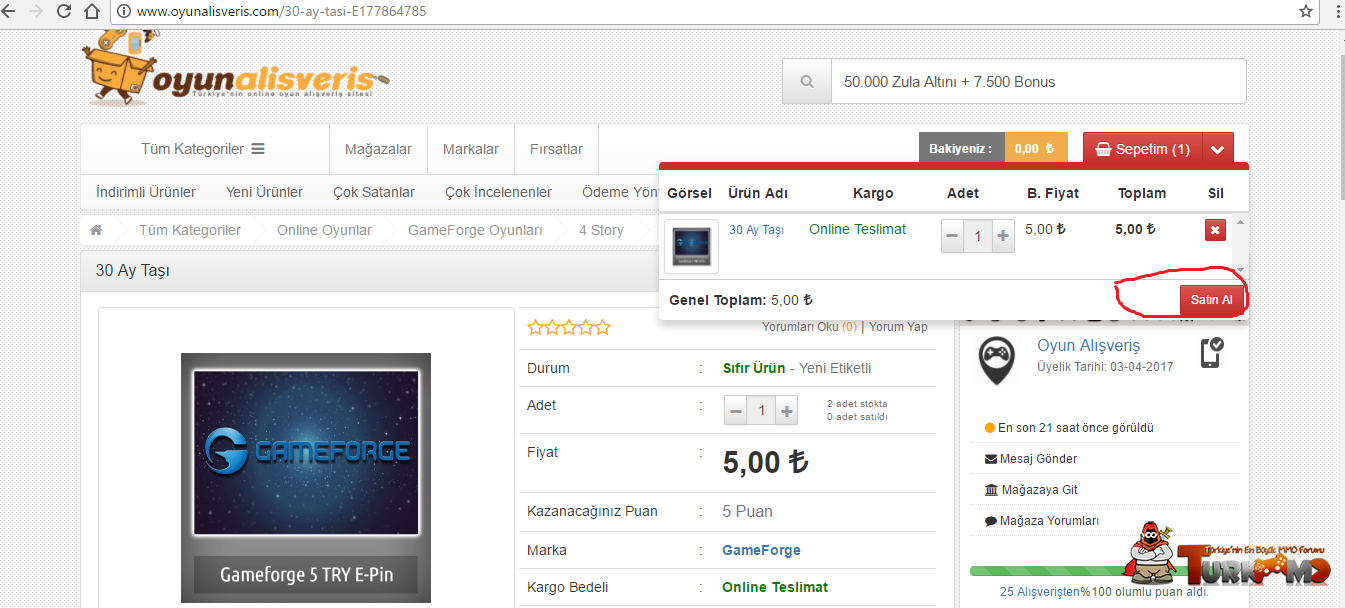The image size is (1345, 608).
Task: Go to browser home page icon
Action: pos(91,12)
